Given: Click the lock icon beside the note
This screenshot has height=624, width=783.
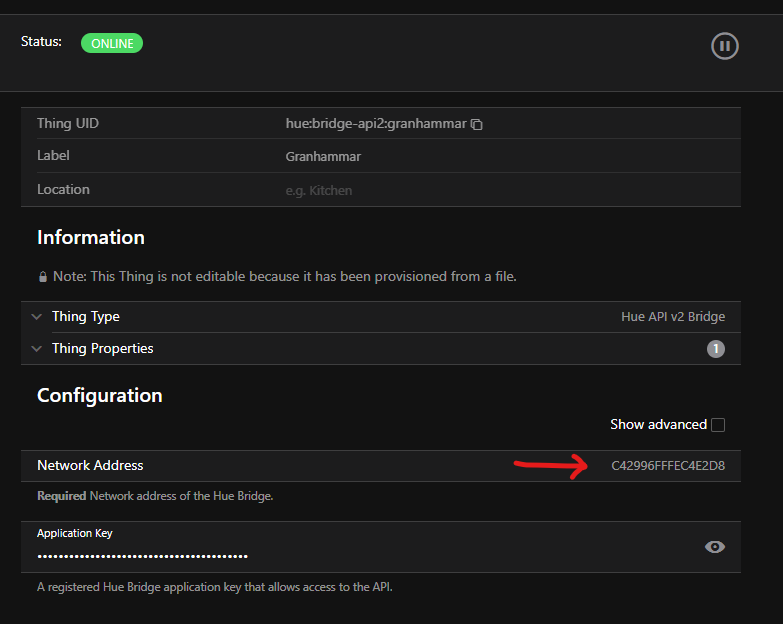Looking at the screenshot, I should [43, 277].
